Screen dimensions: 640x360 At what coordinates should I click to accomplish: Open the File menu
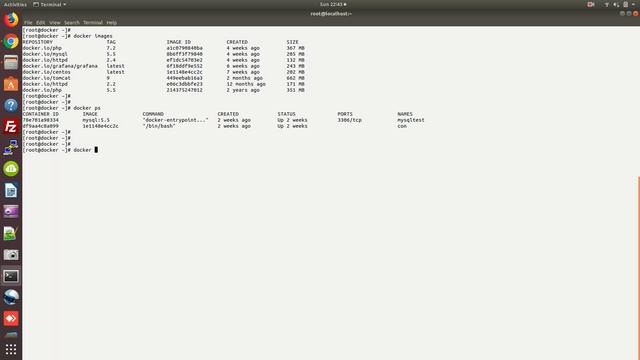click(28, 22)
